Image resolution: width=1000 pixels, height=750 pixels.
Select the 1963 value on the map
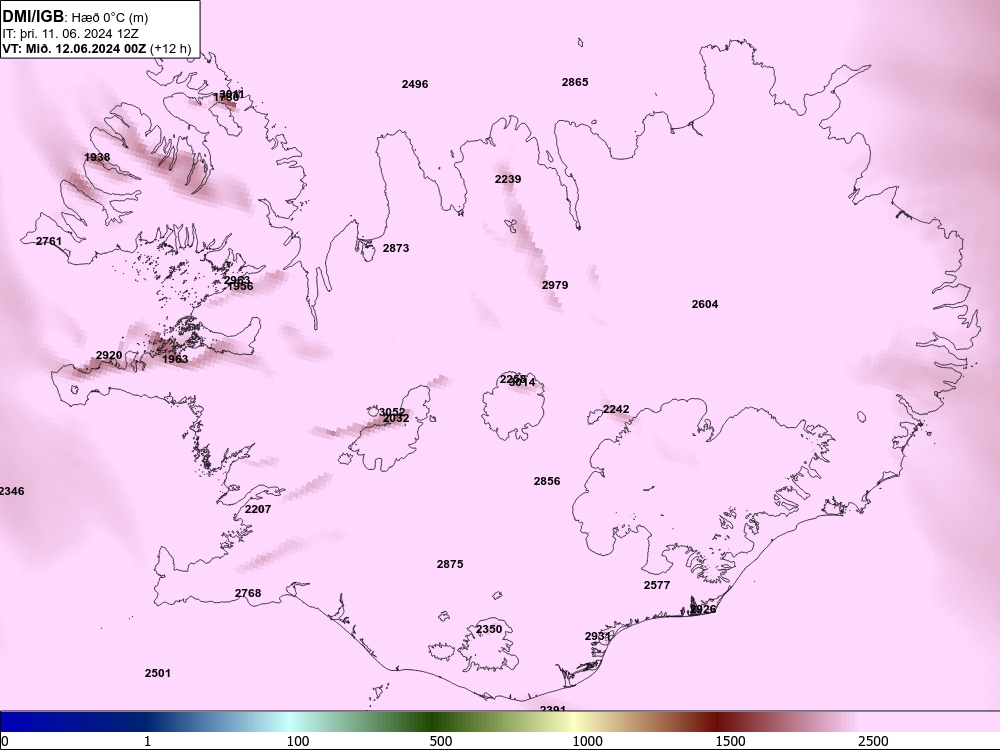tap(175, 359)
